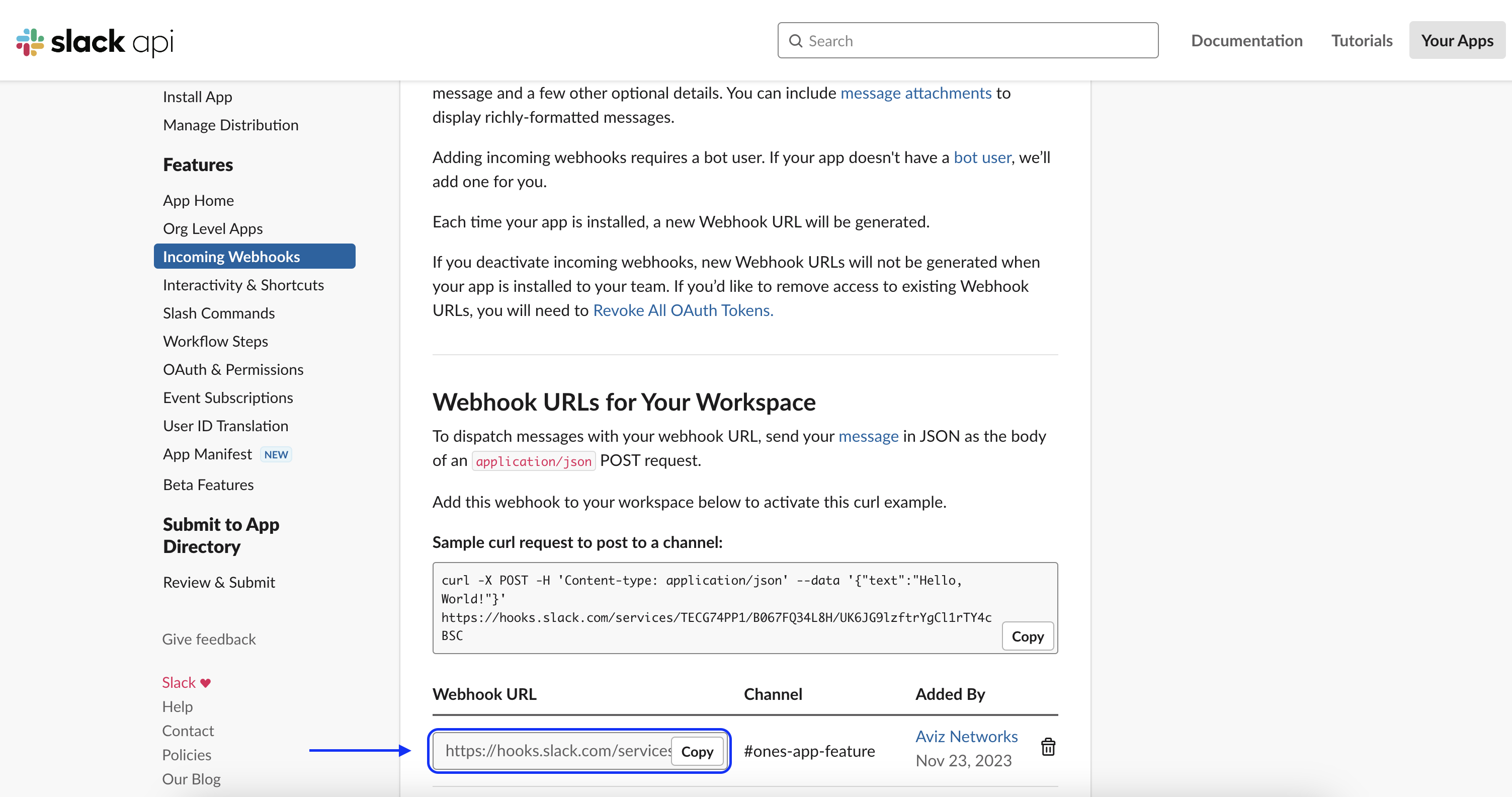Copy the webhook URL in the table
Image resolution: width=1512 pixels, height=797 pixels.
(x=697, y=752)
